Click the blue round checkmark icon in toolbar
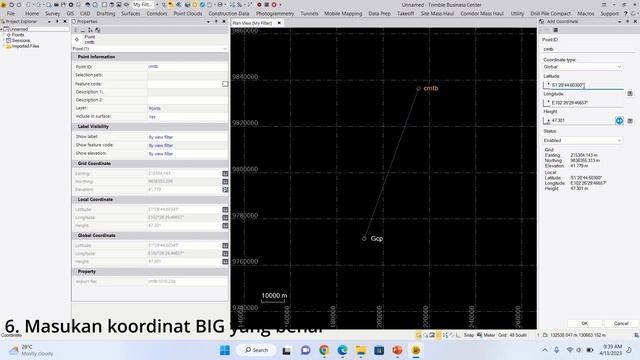640x360 pixels. coord(202,5)
